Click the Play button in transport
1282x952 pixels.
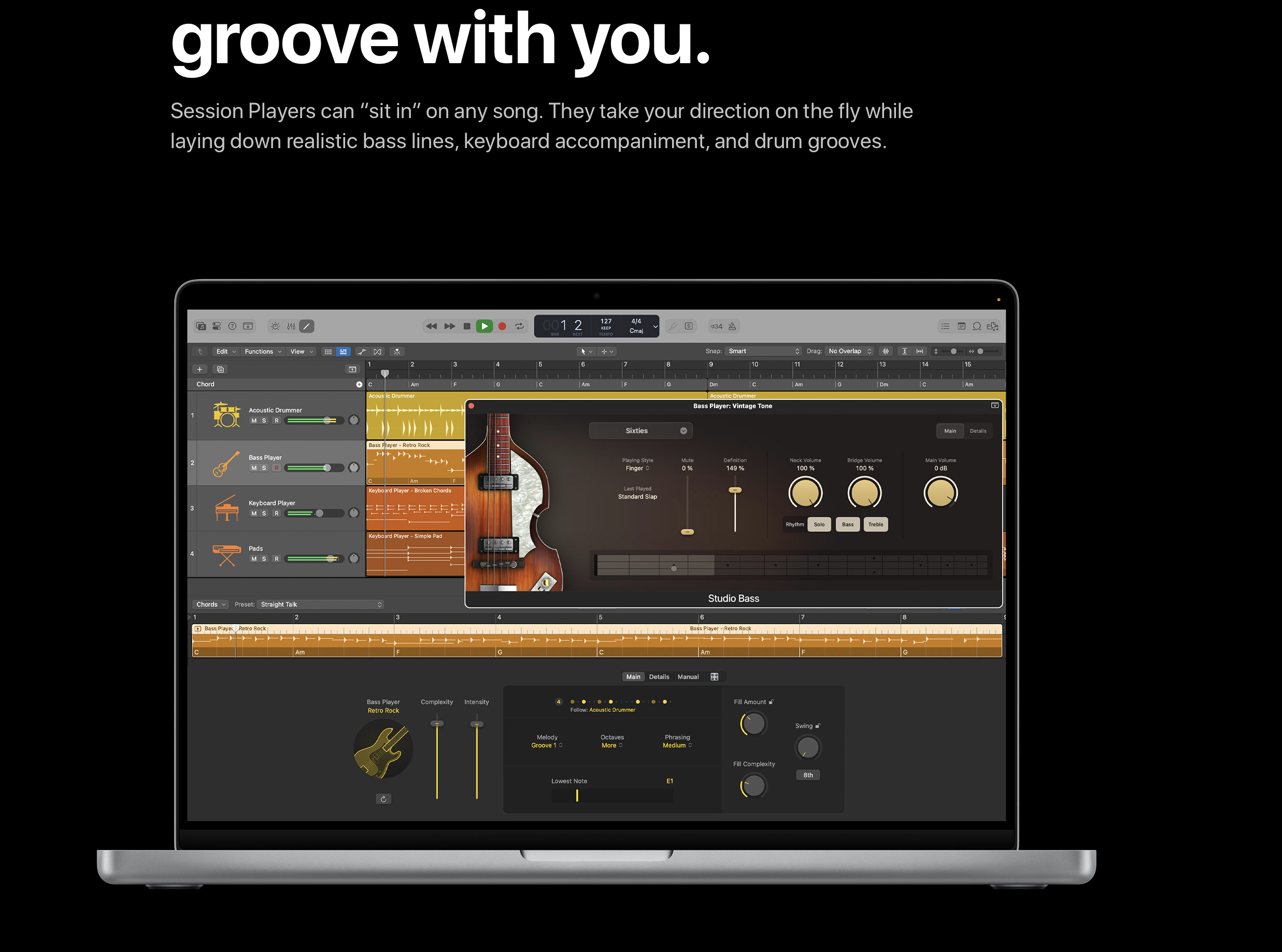coord(484,326)
